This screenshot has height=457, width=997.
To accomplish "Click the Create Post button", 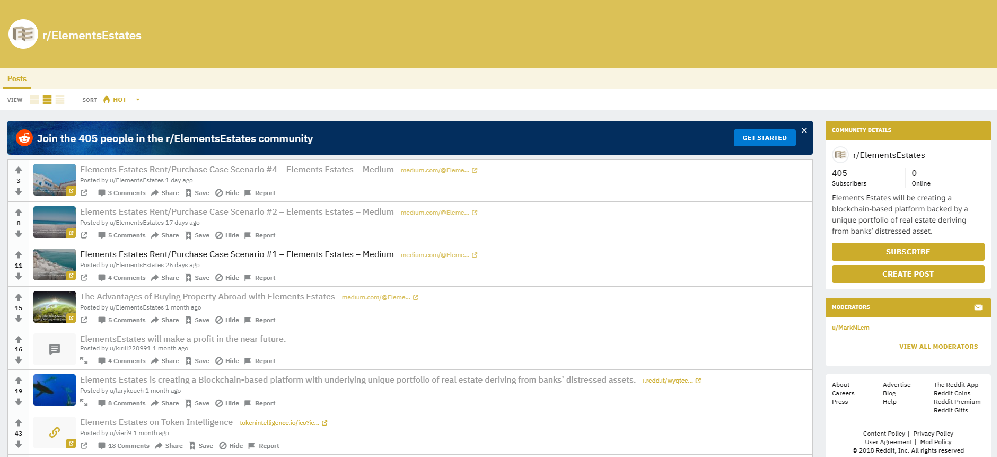I will pos(908,274).
